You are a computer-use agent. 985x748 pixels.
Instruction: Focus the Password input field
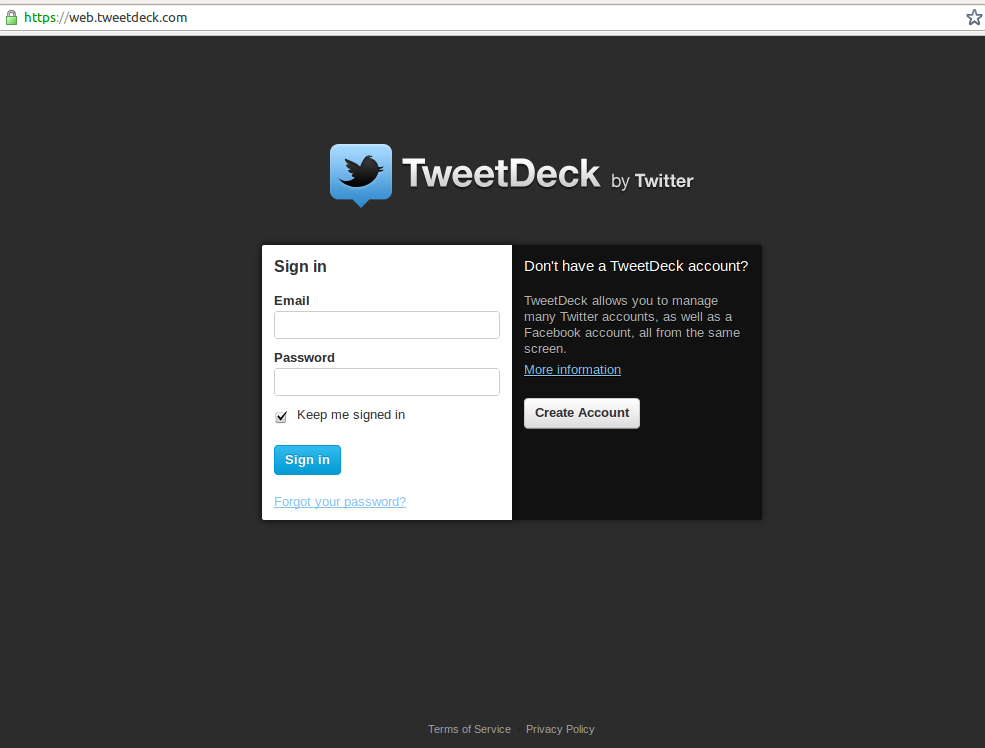pos(387,382)
